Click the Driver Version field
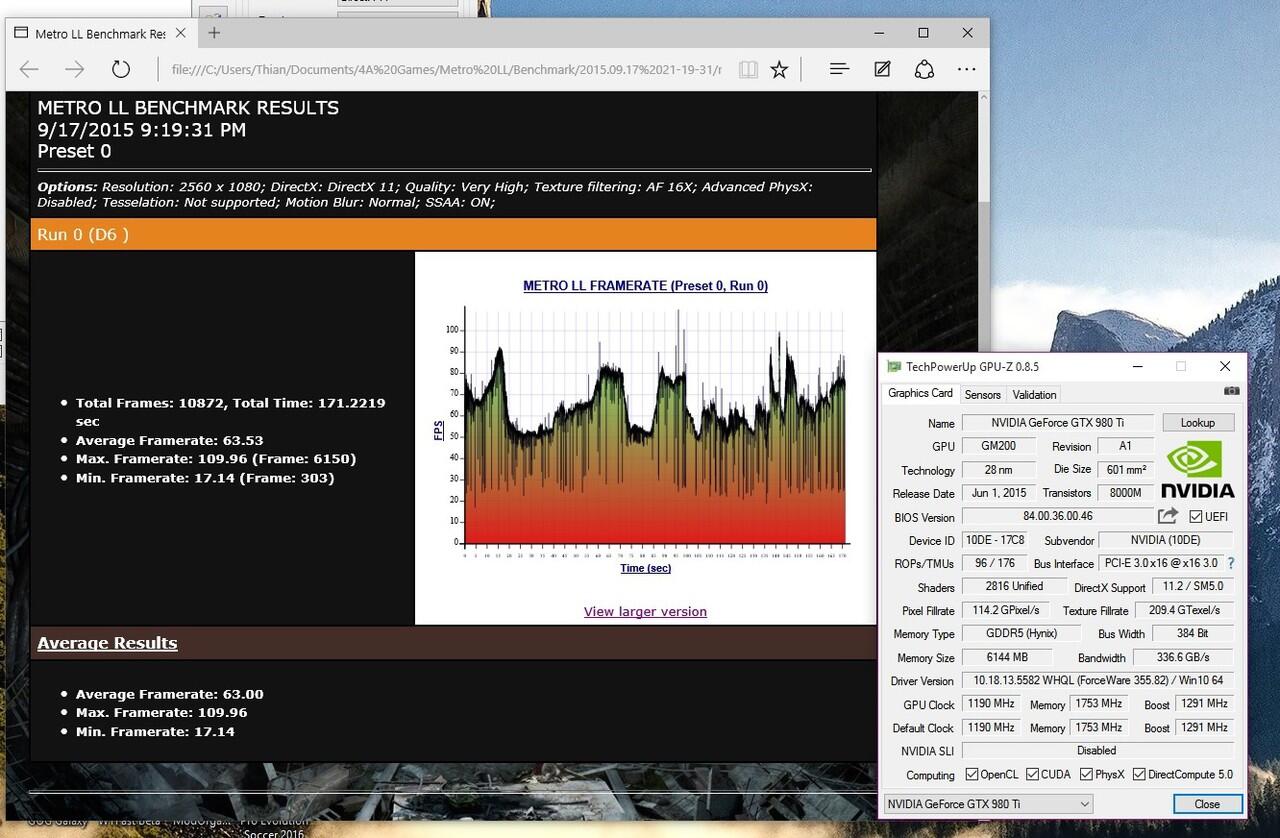Screen dimensions: 1280x838 coord(1098,680)
